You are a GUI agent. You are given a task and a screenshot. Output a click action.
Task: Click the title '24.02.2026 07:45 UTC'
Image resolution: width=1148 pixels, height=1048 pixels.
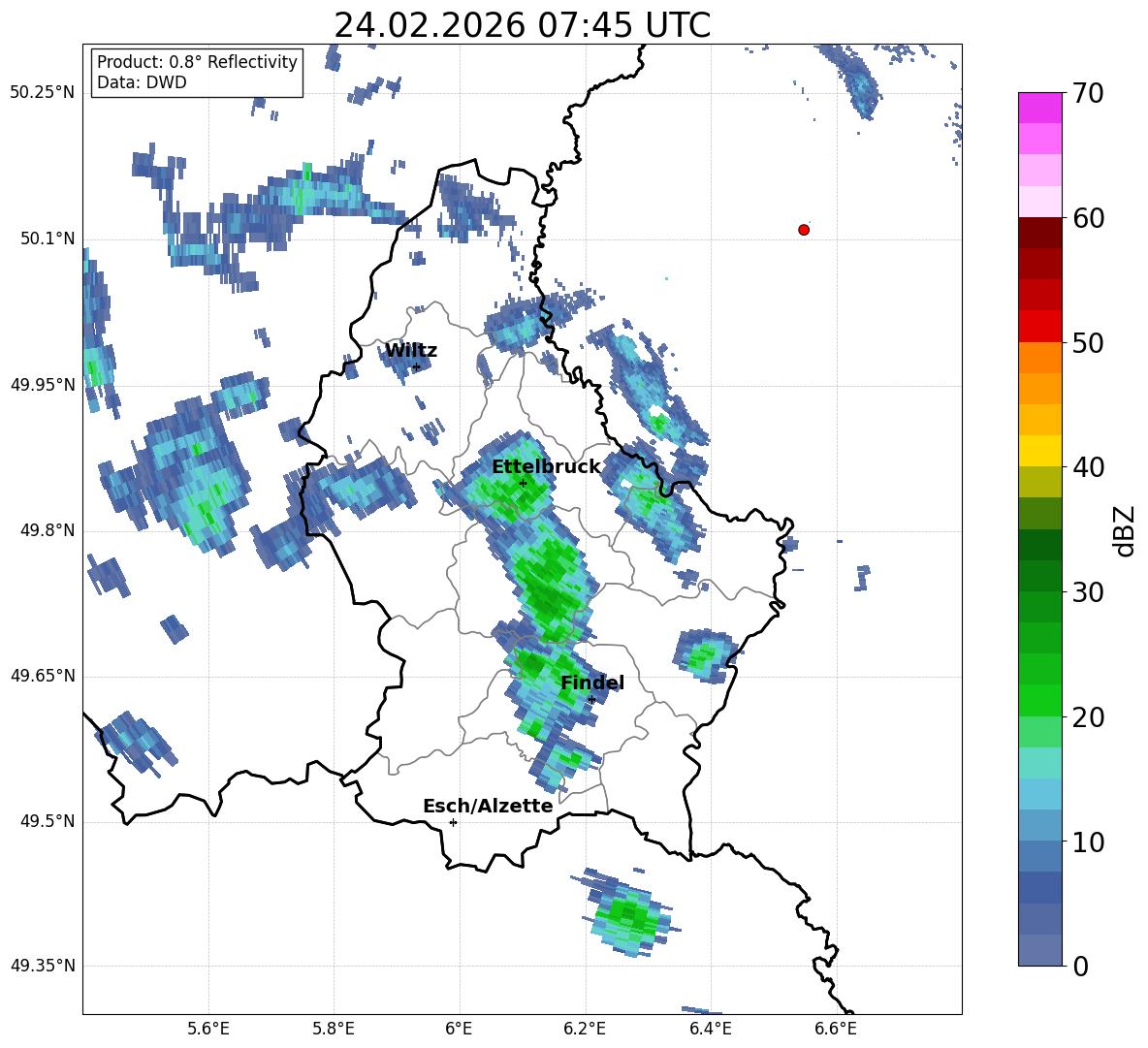tap(522, 25)
